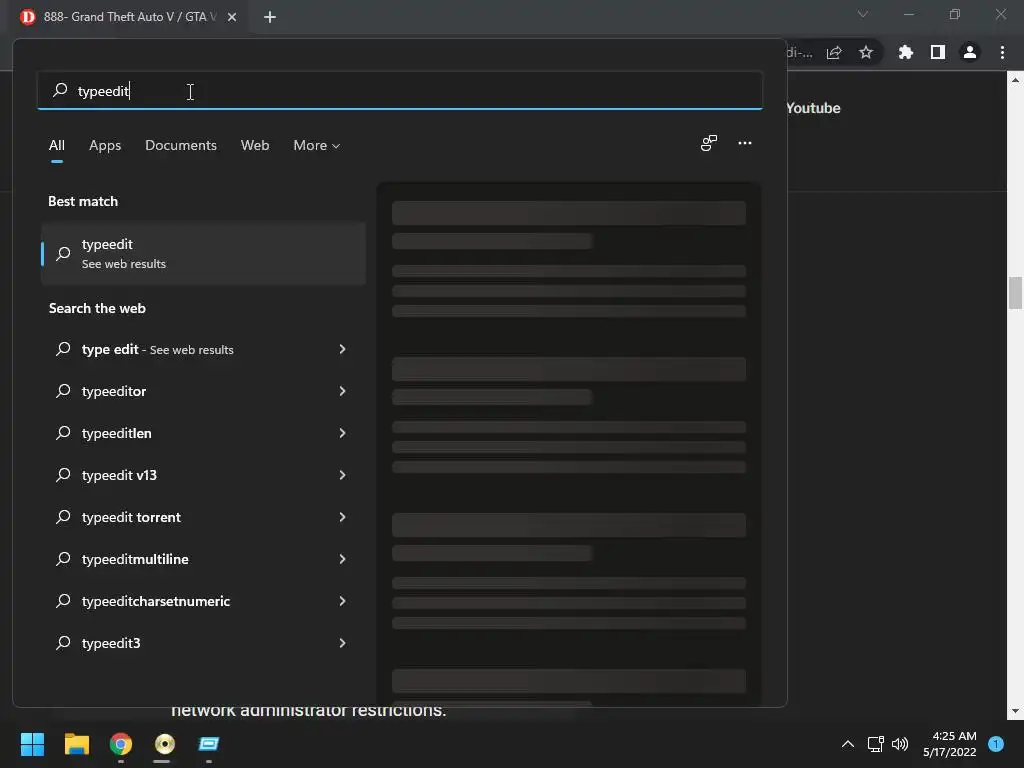1024x768 pixels.
Task: Share this page from Chrome's address bar
Action: coord(834,52)
